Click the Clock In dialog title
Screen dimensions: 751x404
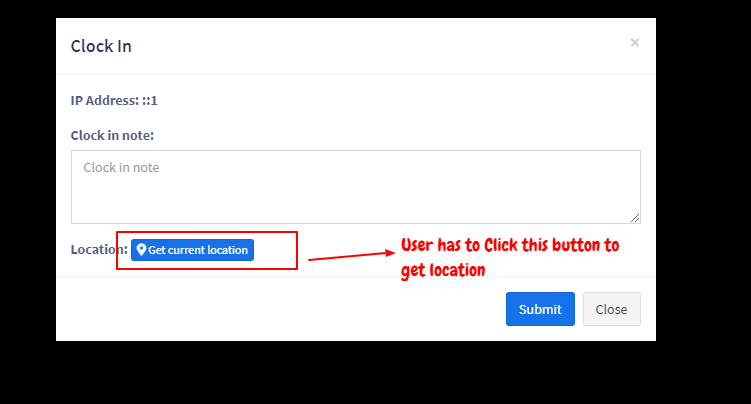101,46
